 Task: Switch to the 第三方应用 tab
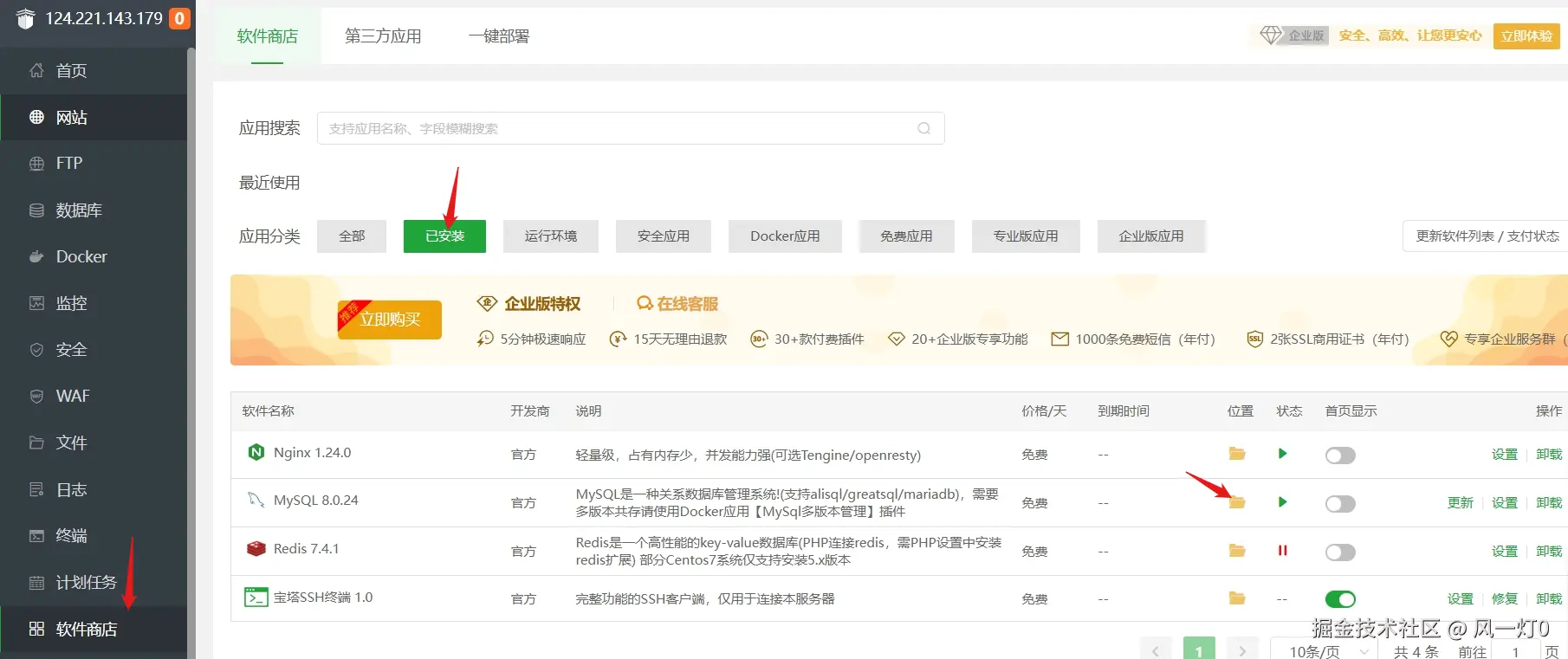[x=383, y=36]
